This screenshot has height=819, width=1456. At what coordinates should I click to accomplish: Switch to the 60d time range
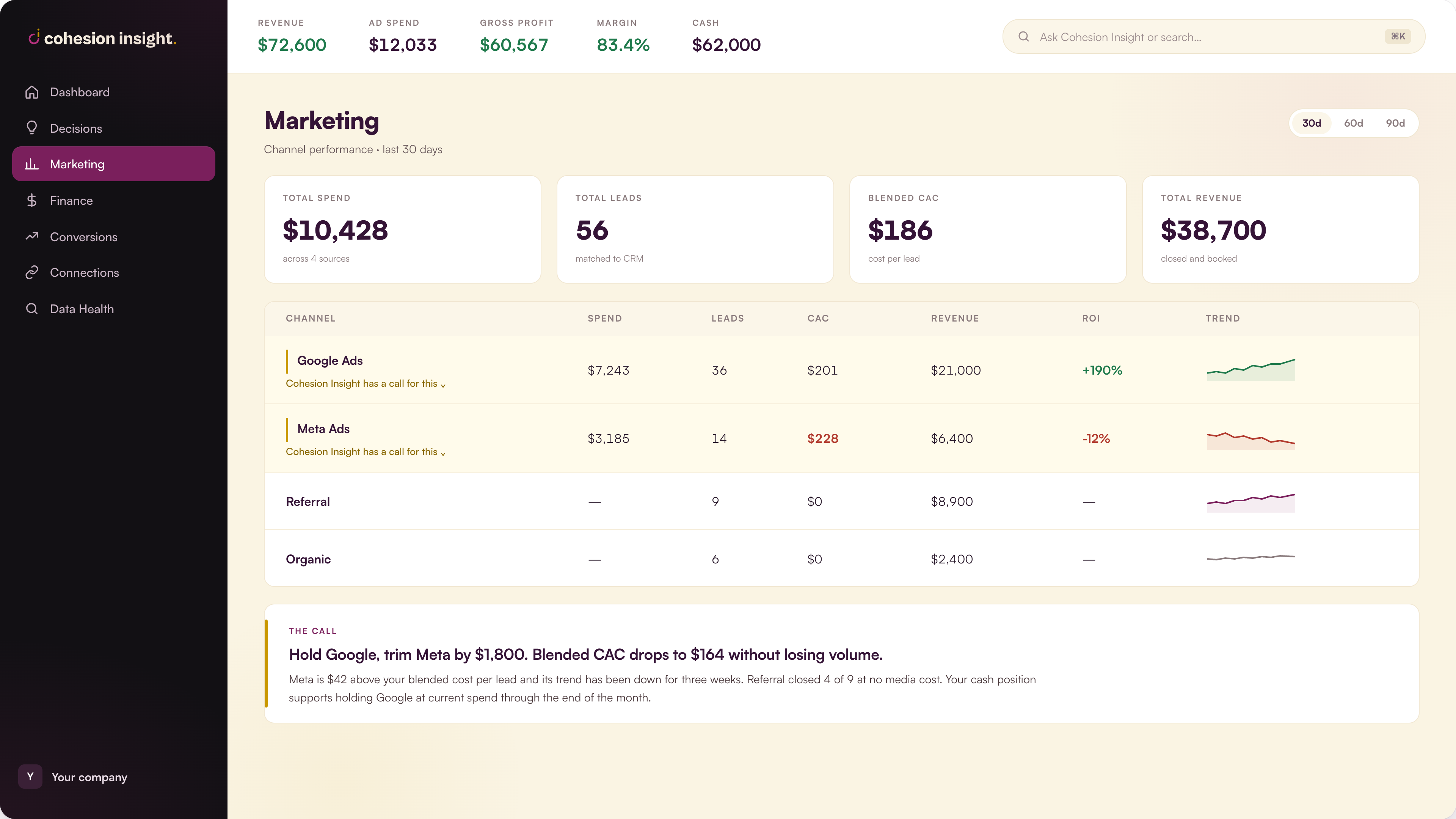click(1353, 123)
